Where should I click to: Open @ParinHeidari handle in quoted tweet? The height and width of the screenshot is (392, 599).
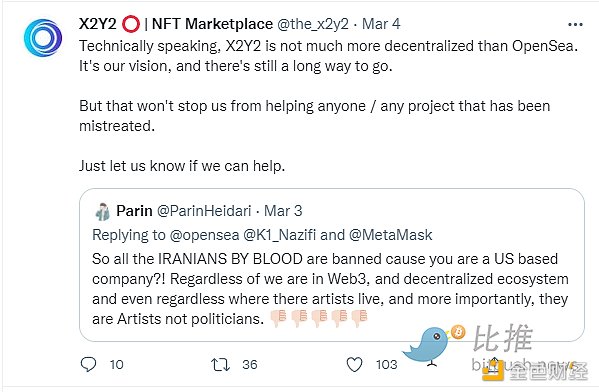204,211
